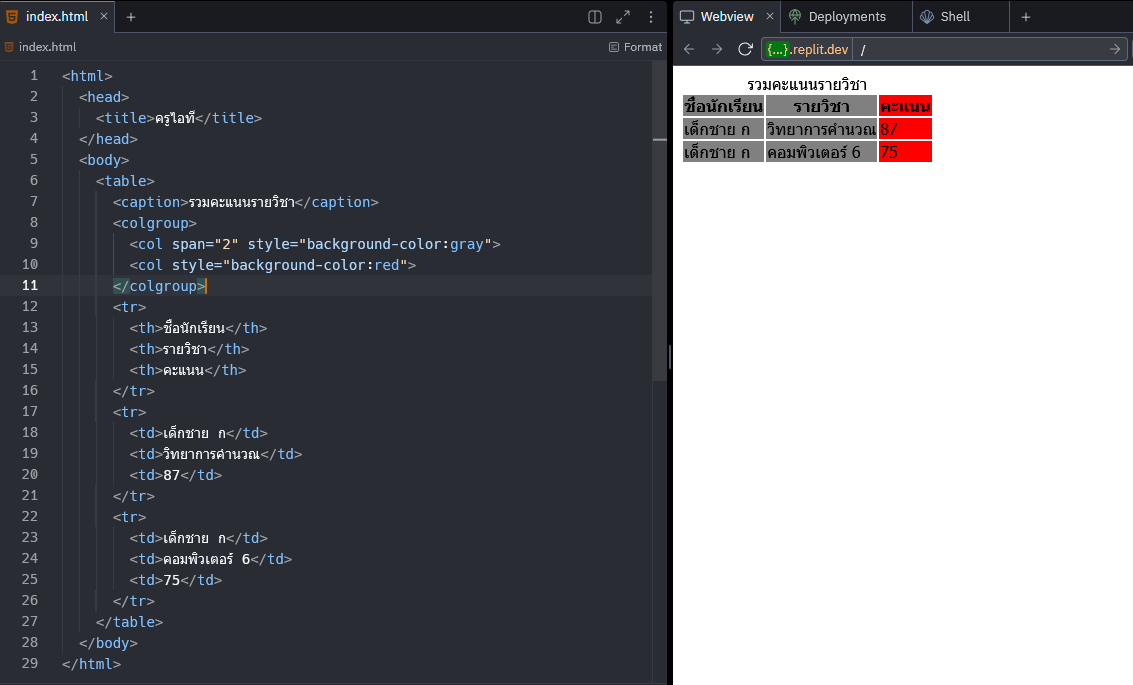The height and width of the screenshot is (685, 1133).
Task: Click the red คะแนน header cell
Action: (x=905, y=106)
